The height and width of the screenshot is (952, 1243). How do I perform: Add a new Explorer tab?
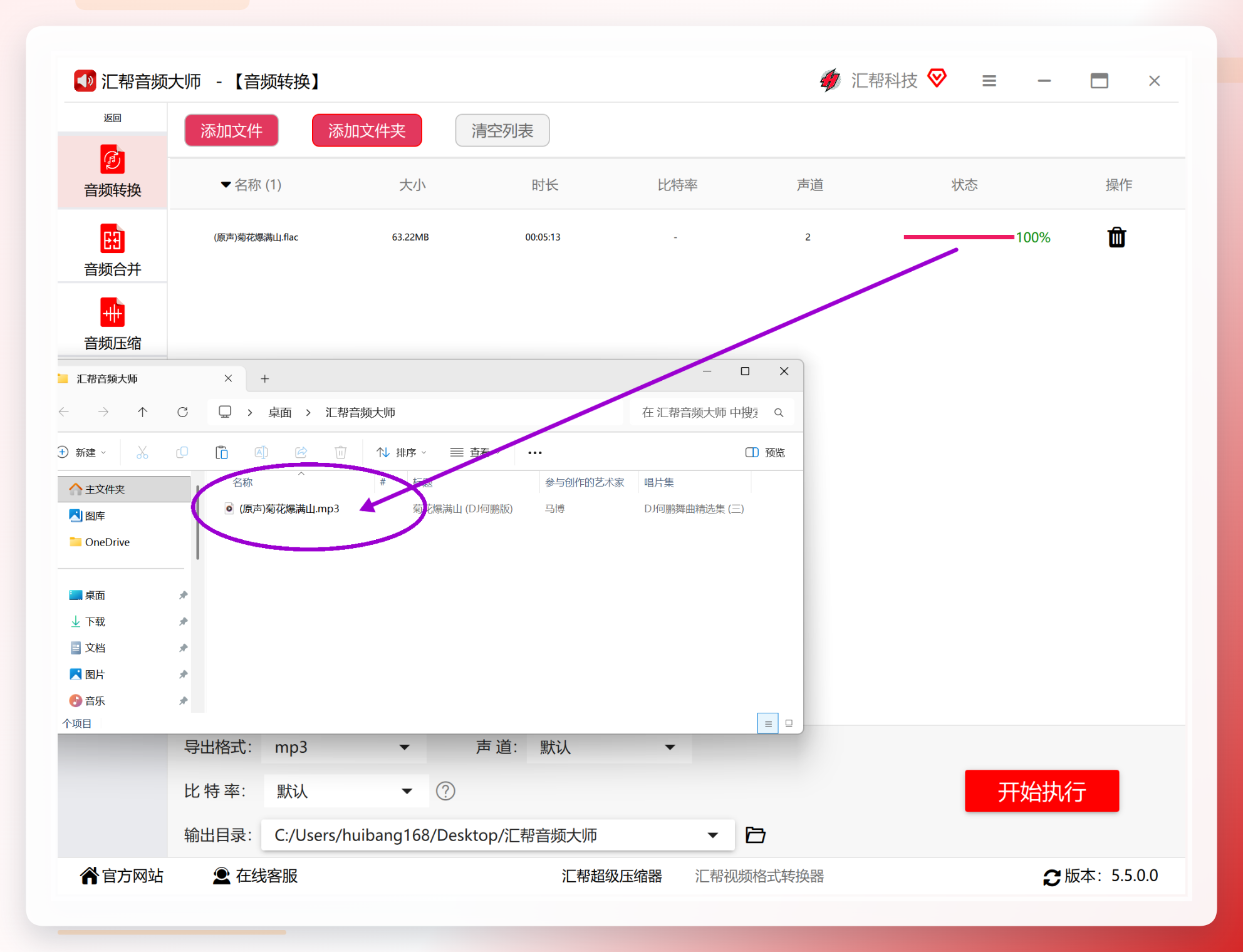[x=265, y=378]
